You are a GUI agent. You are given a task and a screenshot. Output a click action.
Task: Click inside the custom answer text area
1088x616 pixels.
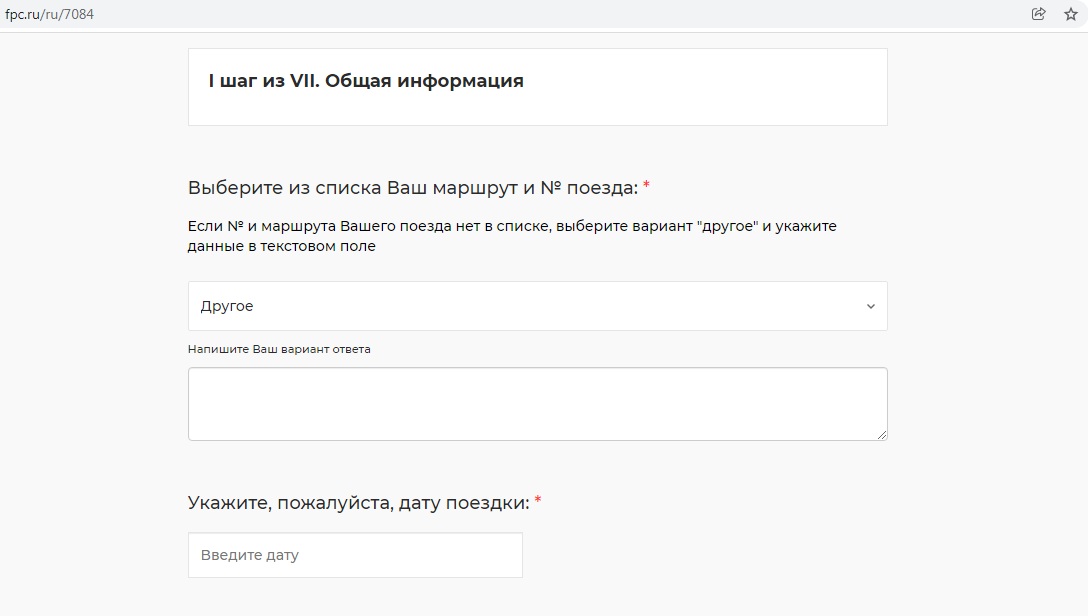coord(537,403)
